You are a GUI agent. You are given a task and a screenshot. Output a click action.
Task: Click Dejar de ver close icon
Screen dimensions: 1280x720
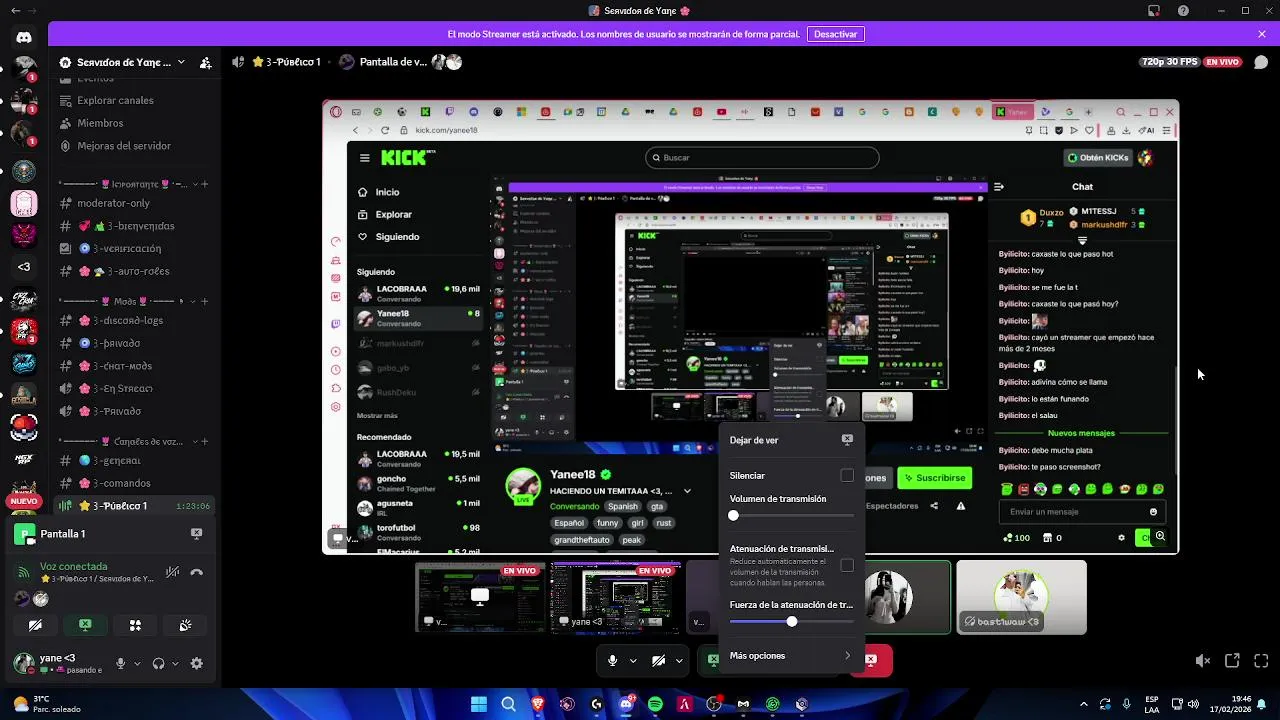tap(847, 439)
